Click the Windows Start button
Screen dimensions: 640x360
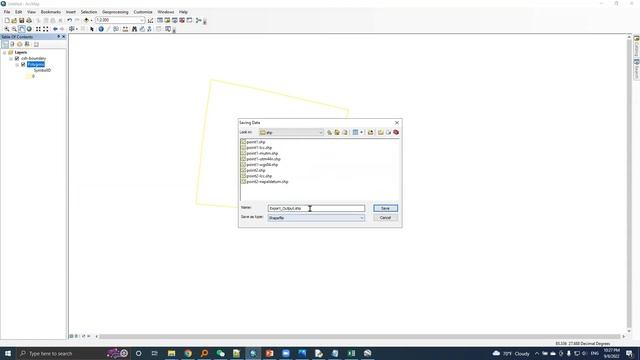(8, 353)
